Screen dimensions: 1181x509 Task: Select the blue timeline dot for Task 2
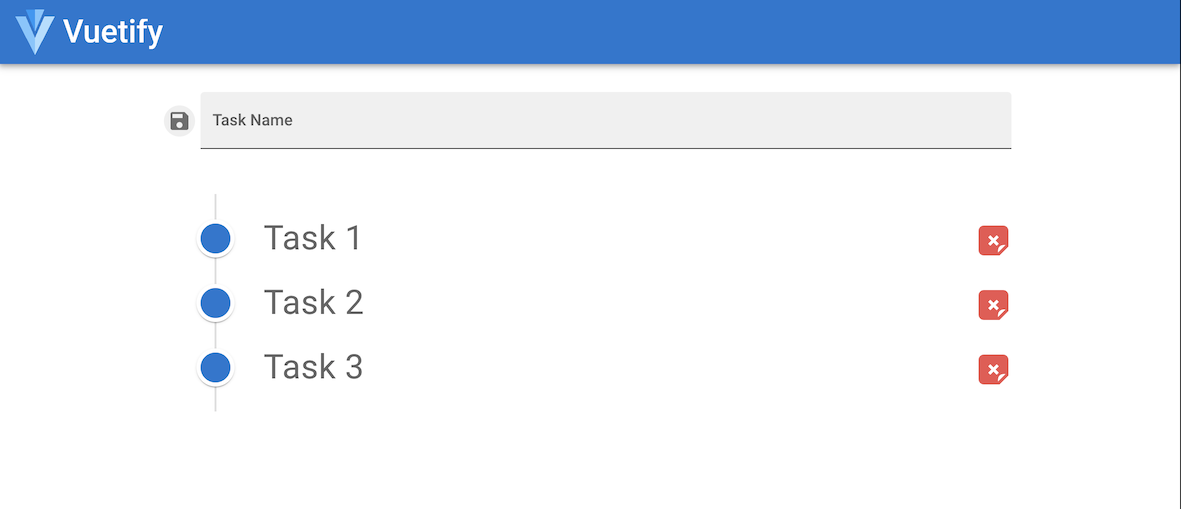(216, 303)
